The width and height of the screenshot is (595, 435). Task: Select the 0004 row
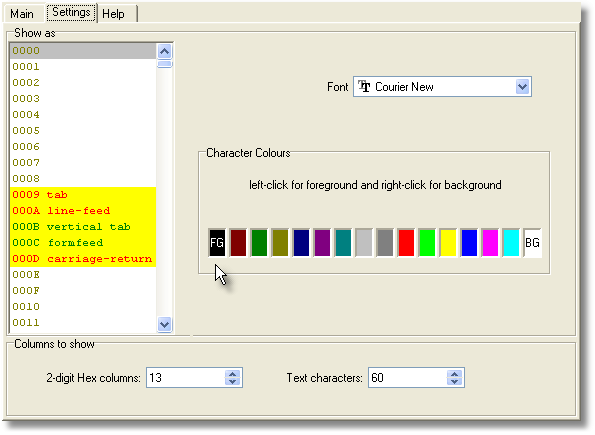point(83,115)
